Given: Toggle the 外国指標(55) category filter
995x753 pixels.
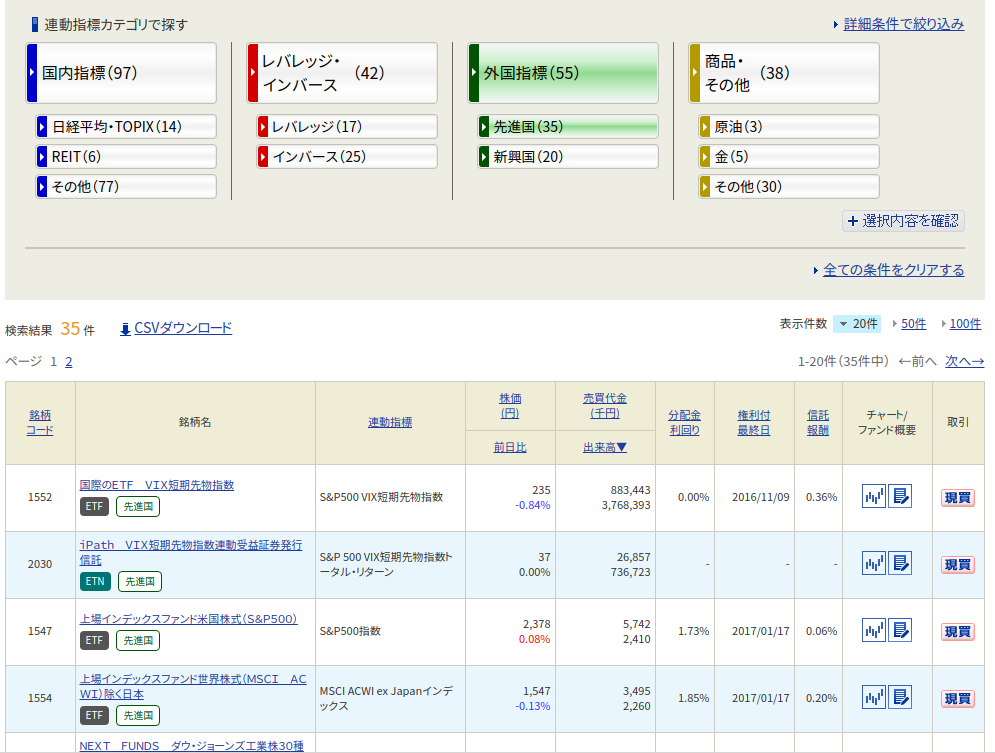Looking at the screenshot, I should pyautogui.click(x=563, y=73).
